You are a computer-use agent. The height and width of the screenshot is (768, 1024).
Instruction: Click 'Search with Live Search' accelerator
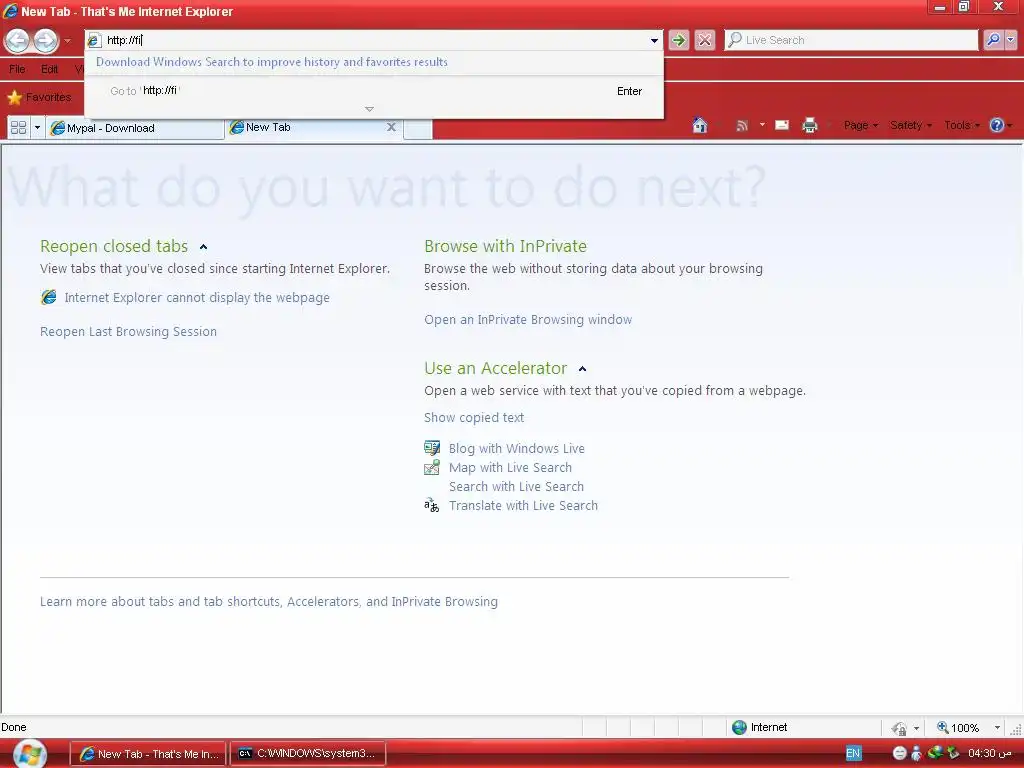click(516, 487)
